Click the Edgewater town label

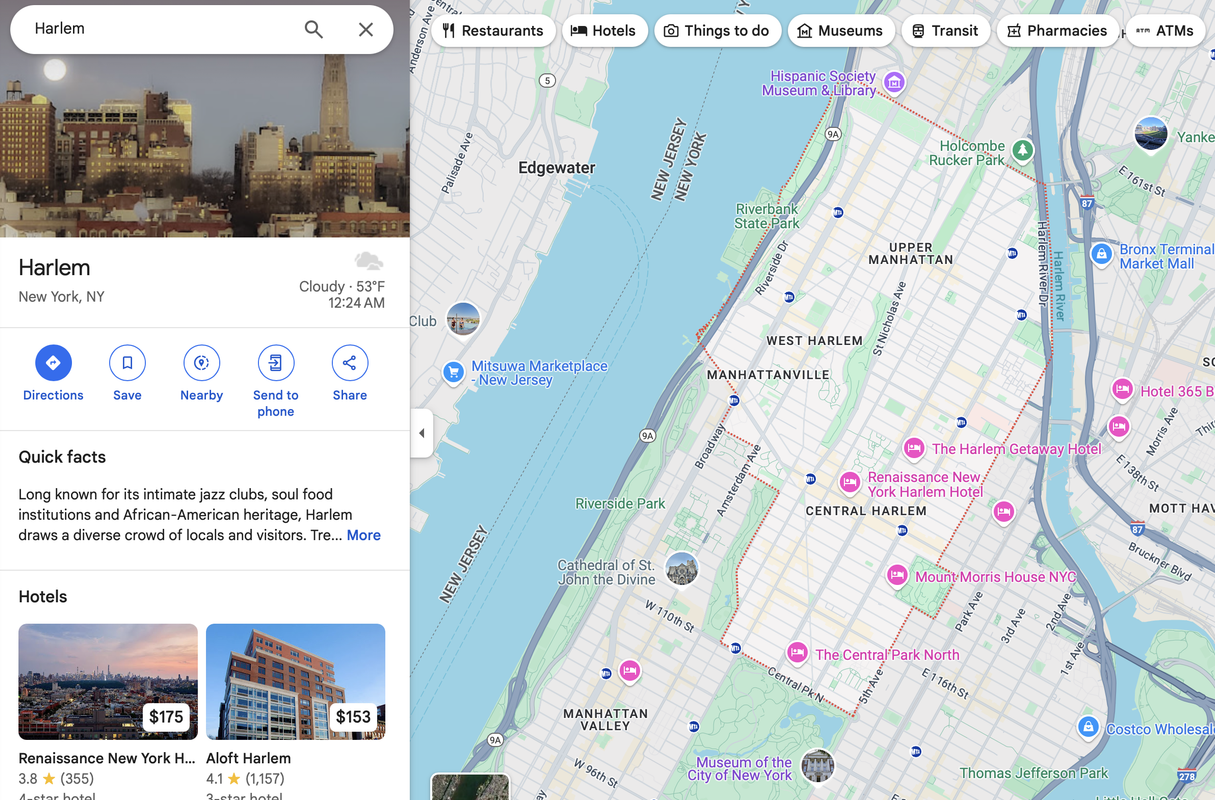(x=557, y=168)
